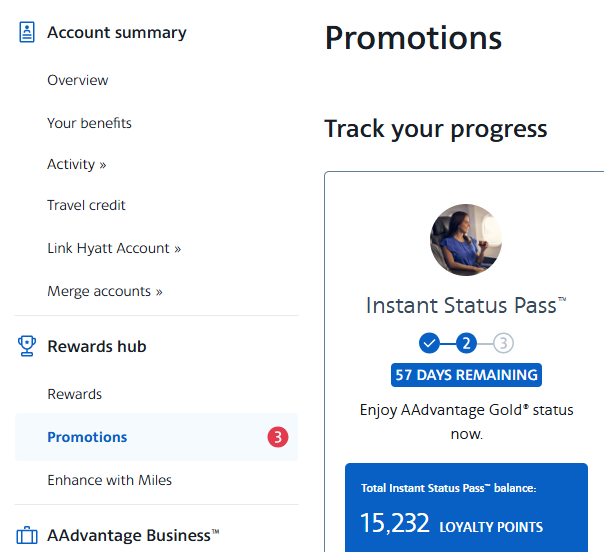Click the woman in airplane seat photo
The height and width of the screenshot is (552, 604).
[x=466, y=240]
